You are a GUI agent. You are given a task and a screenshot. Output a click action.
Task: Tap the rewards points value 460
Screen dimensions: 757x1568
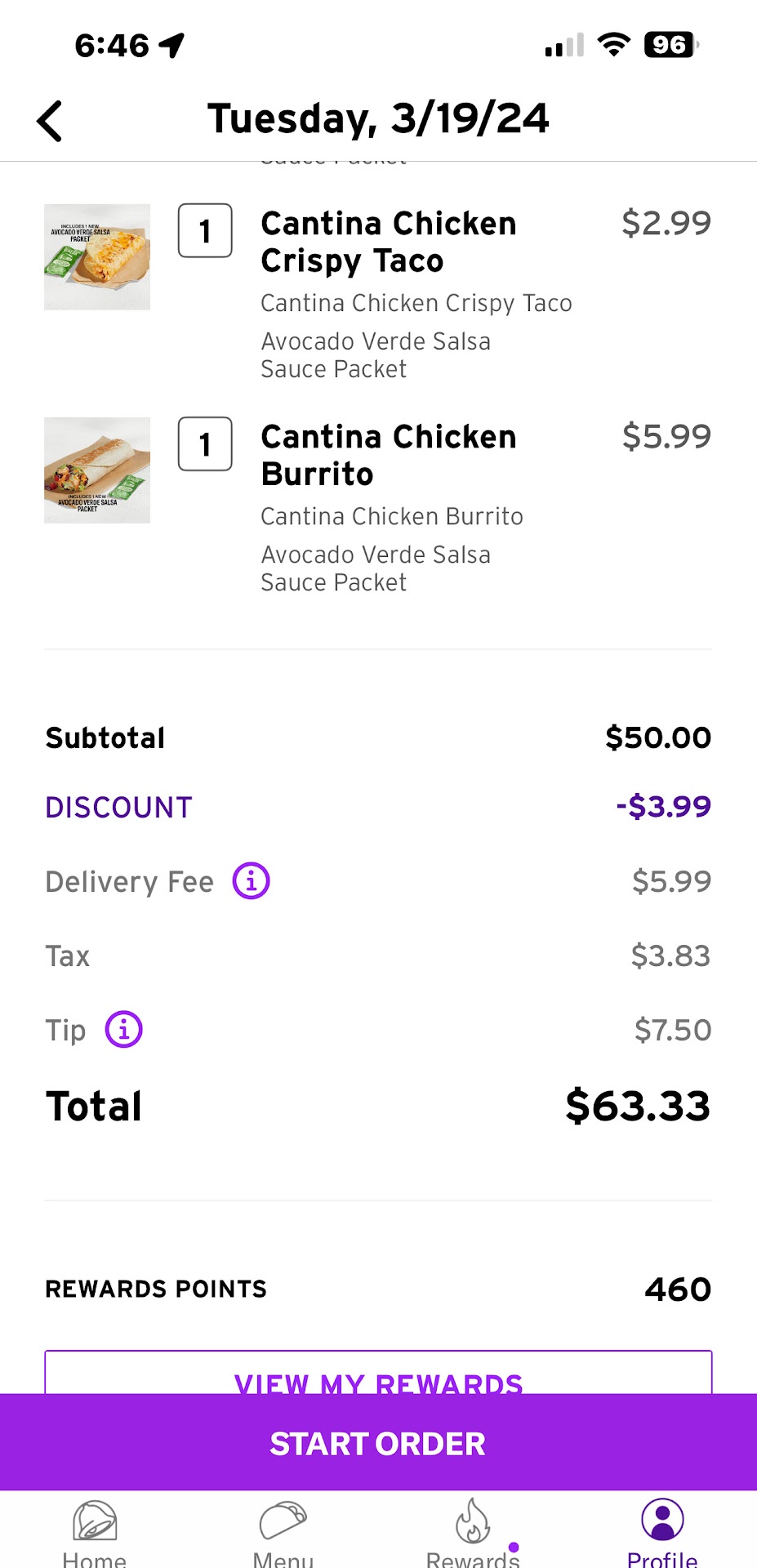pos(678,1290)
